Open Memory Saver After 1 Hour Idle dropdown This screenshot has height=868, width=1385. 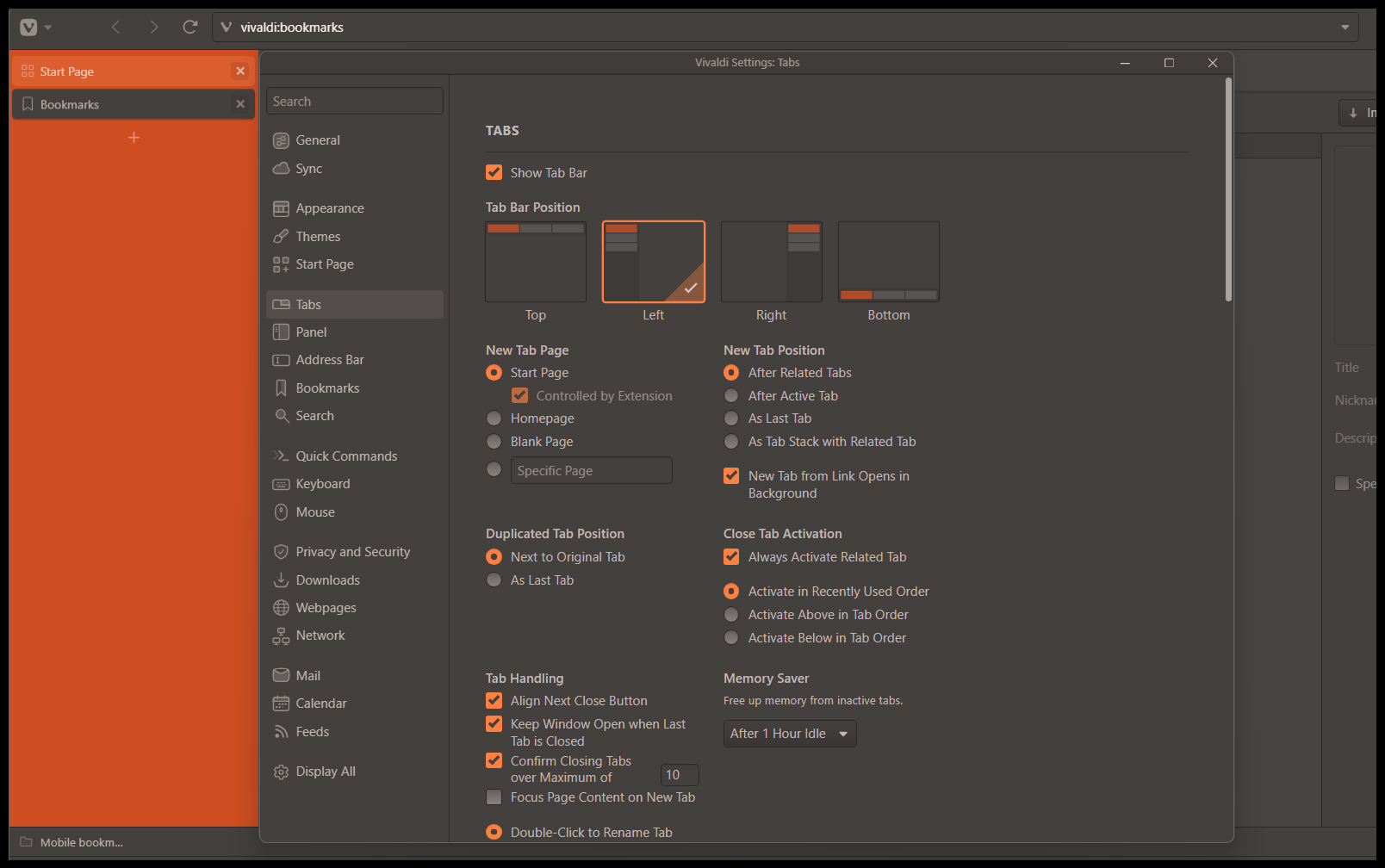pos(790,734)
